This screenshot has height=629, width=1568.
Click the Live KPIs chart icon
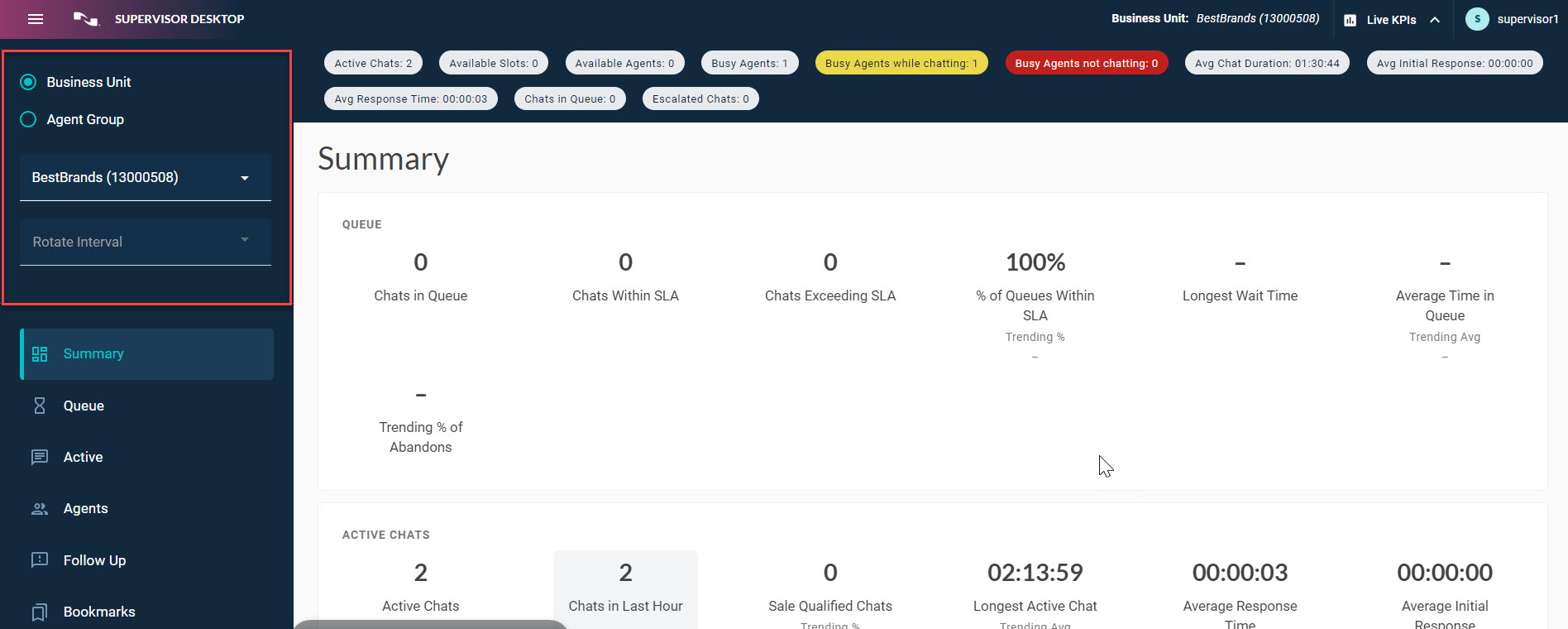1350,20
